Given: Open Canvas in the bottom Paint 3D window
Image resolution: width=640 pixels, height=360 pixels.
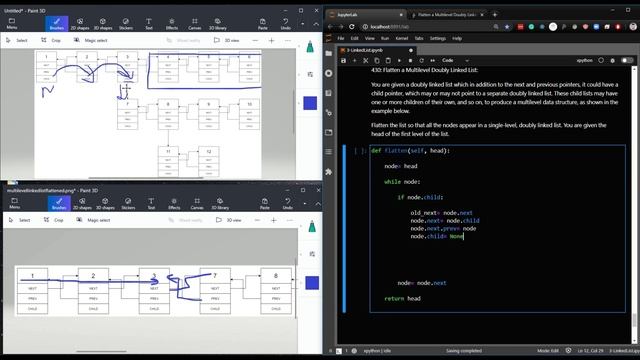Looking at the screenshot, I should [197, 203].
